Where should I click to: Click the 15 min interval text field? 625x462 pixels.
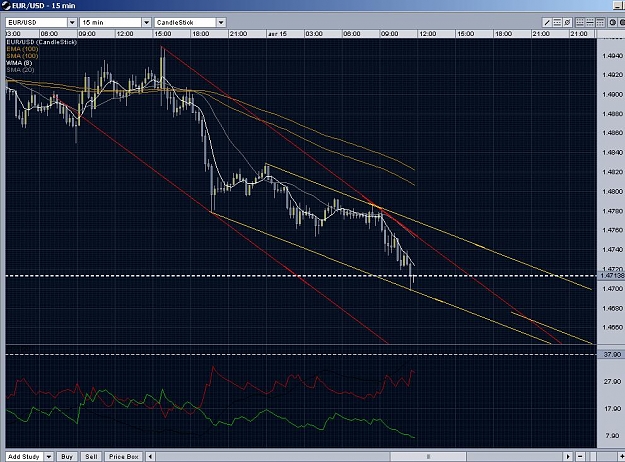(111, 23)
